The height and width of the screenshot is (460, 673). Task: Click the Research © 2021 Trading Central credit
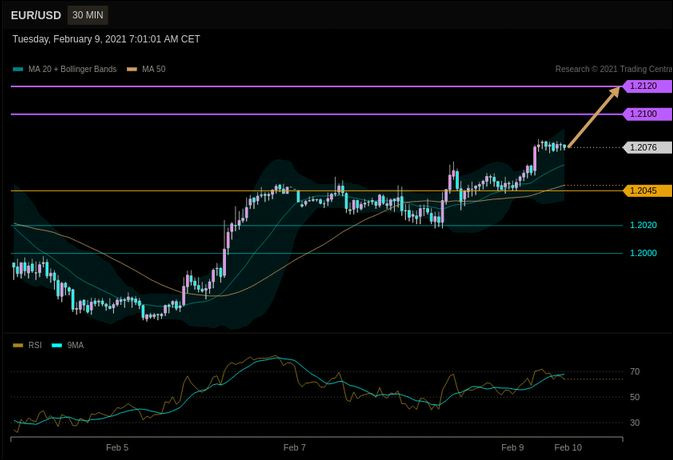point(614,69)
